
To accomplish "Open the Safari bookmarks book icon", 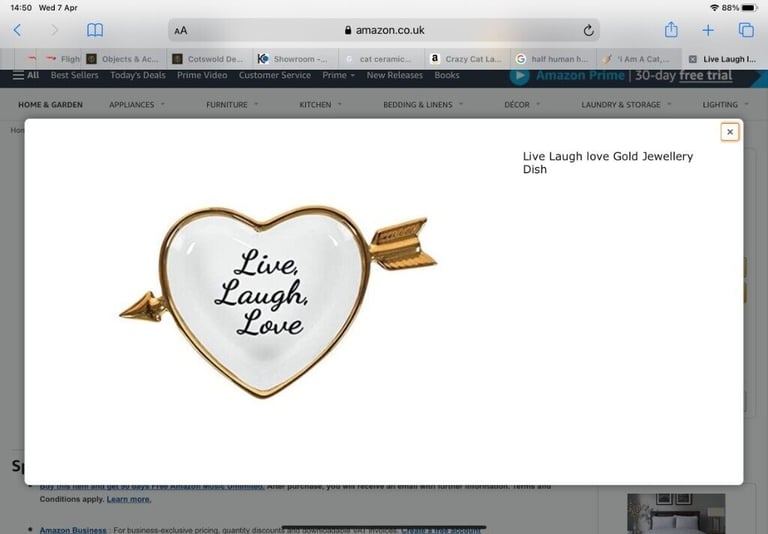I will [x=95, y=30].
